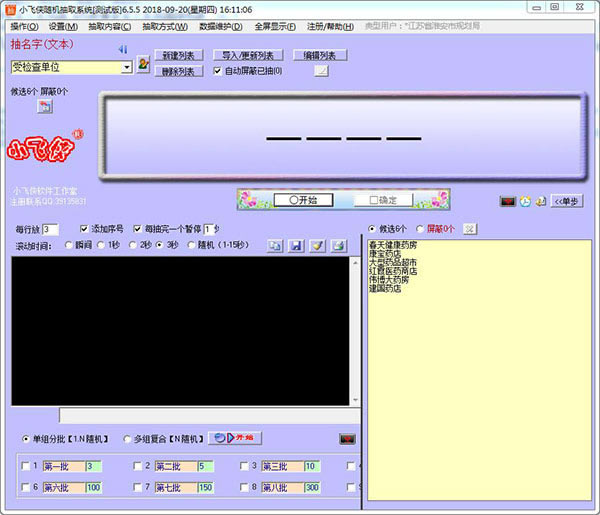Image resolution: width=600 pixels, height=515 pixels.
Task: Select 康宝药店 in the candidate list
Action: click(385, 254)
